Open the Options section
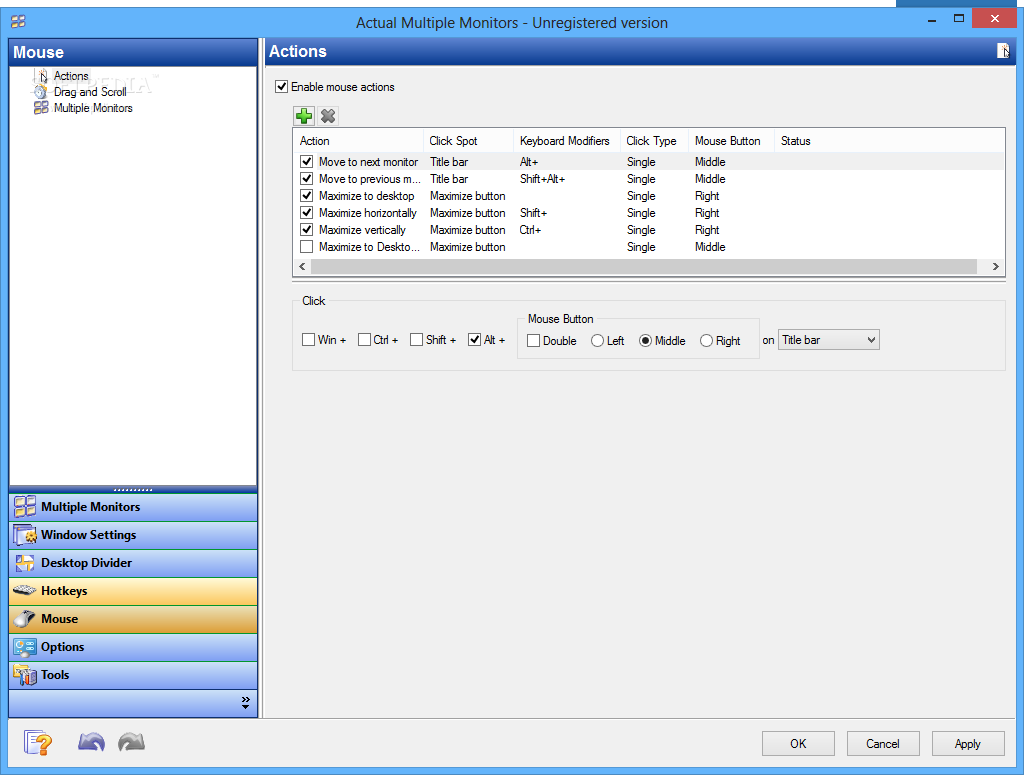 (133, 647)
